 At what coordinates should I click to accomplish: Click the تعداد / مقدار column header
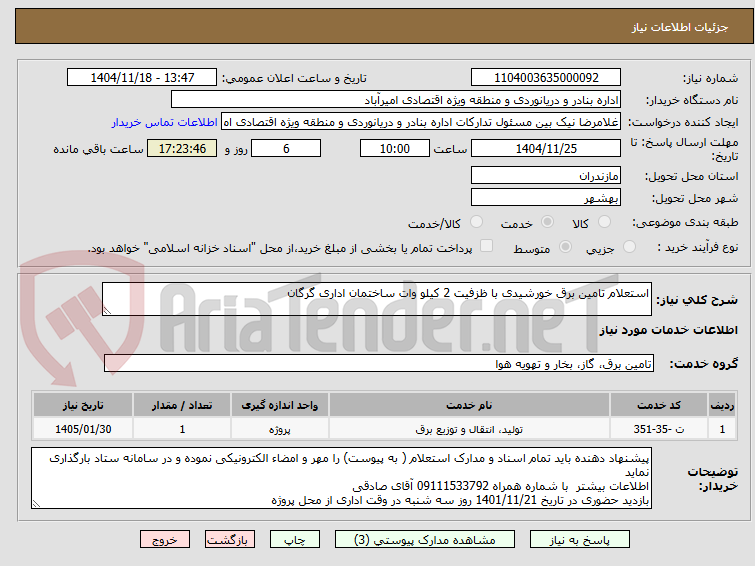tap(182, 405)
